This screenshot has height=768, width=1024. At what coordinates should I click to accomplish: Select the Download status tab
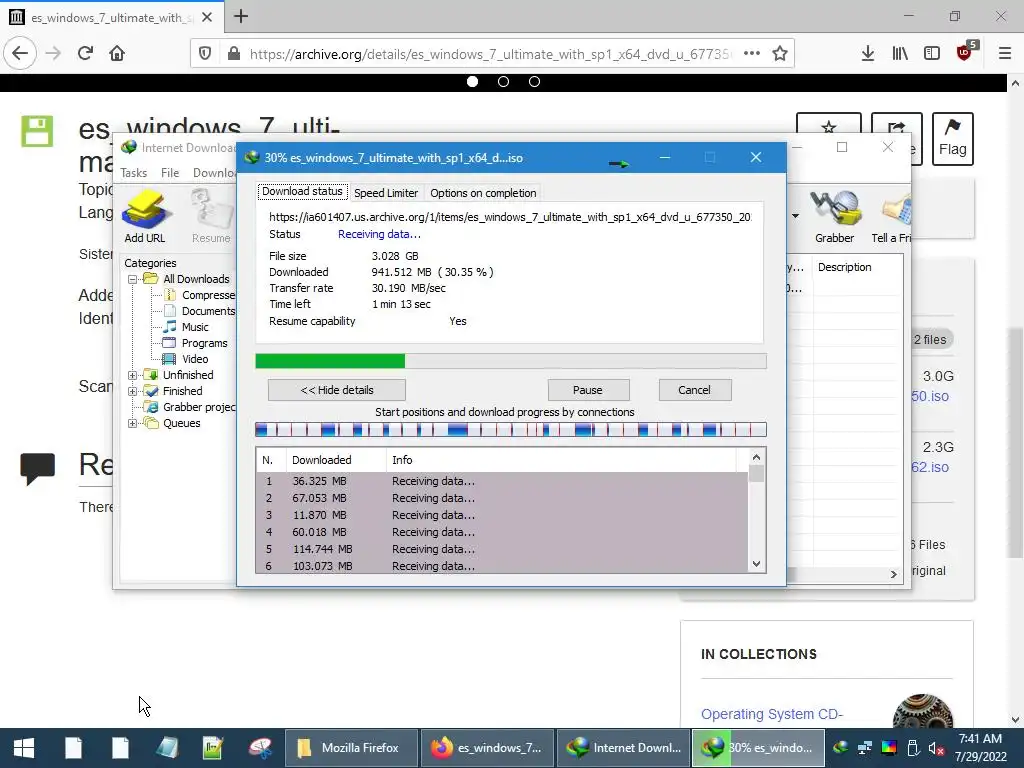[302, 191]
